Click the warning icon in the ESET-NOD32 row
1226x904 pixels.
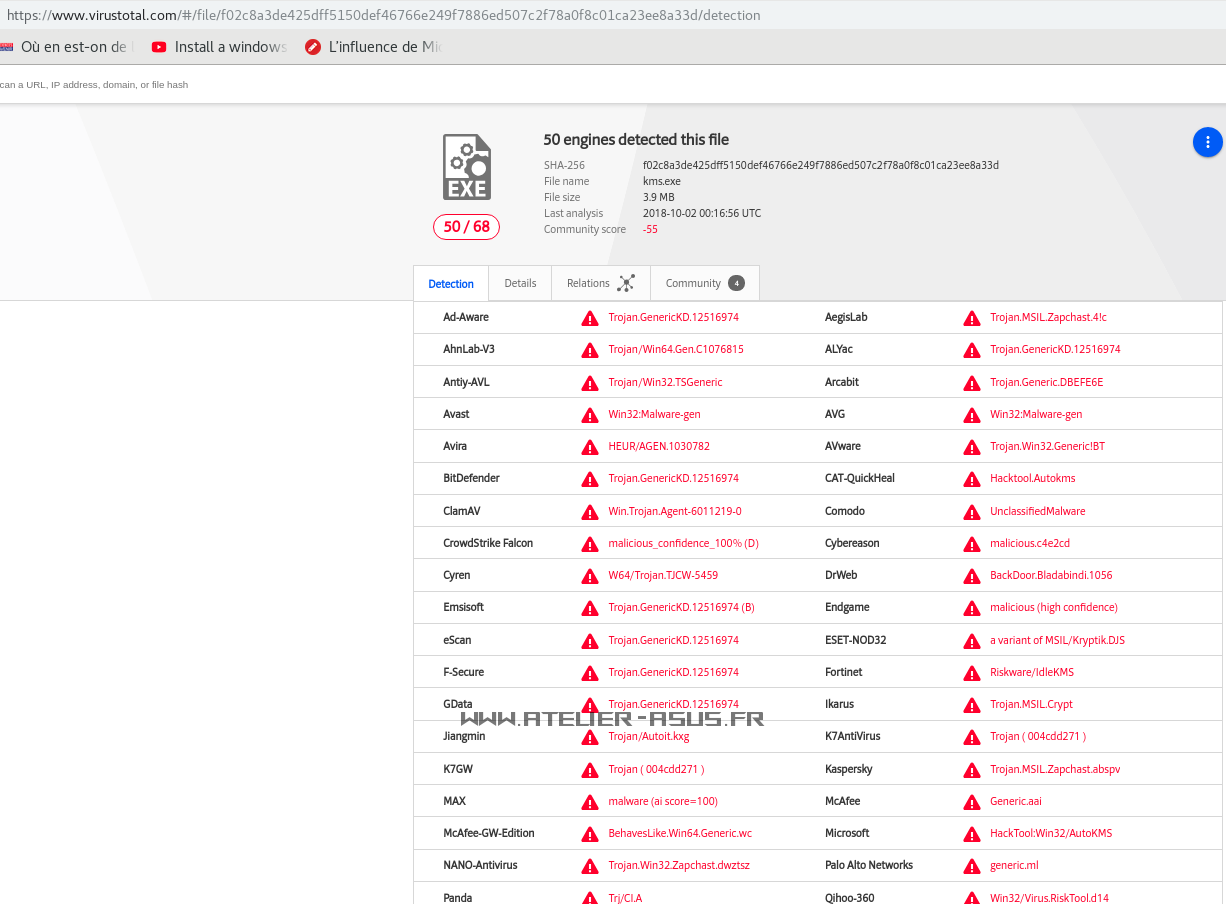[972, 641]
